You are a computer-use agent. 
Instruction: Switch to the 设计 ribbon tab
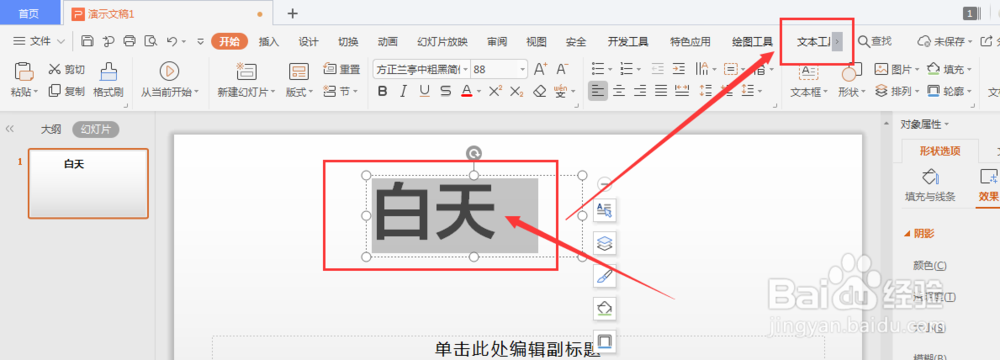point(308,41)
